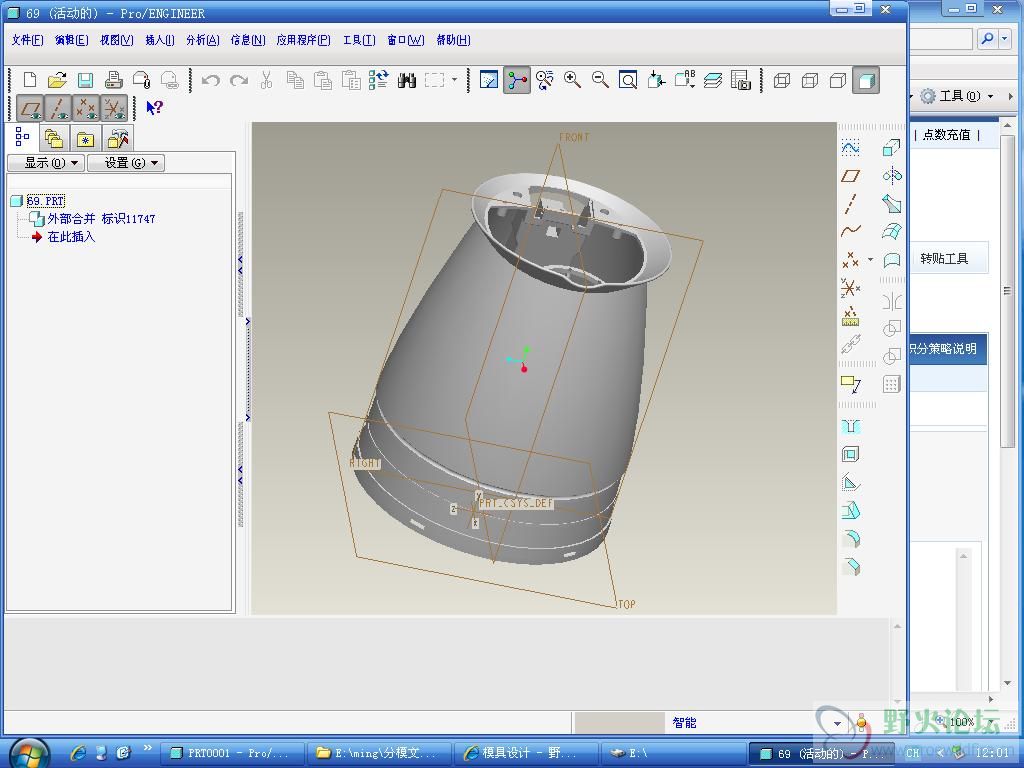Click the Windows Start button
Image resolution: width=1024 pixels, height=768 pixels.
tap(29, 753)
